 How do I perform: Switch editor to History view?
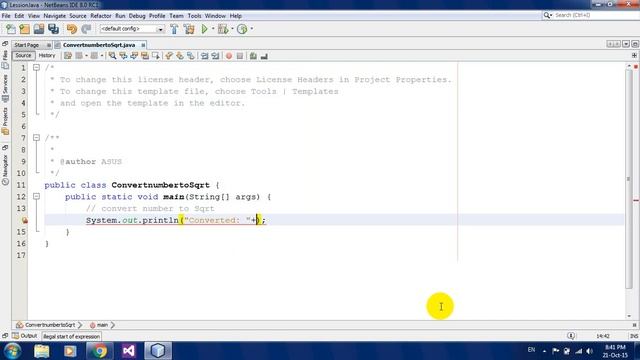(x=47, y=56)
